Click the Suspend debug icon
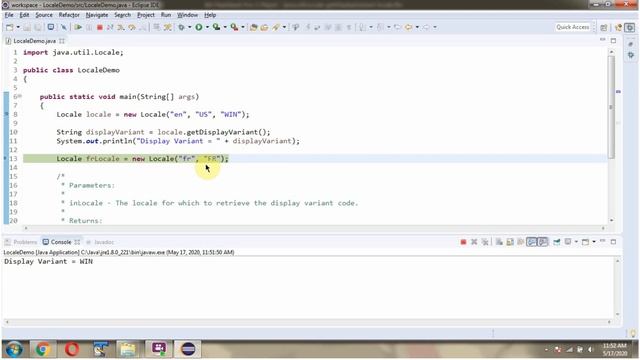This screenshot has height=360, width=640. pyautogui.click(x=89, y=27)
